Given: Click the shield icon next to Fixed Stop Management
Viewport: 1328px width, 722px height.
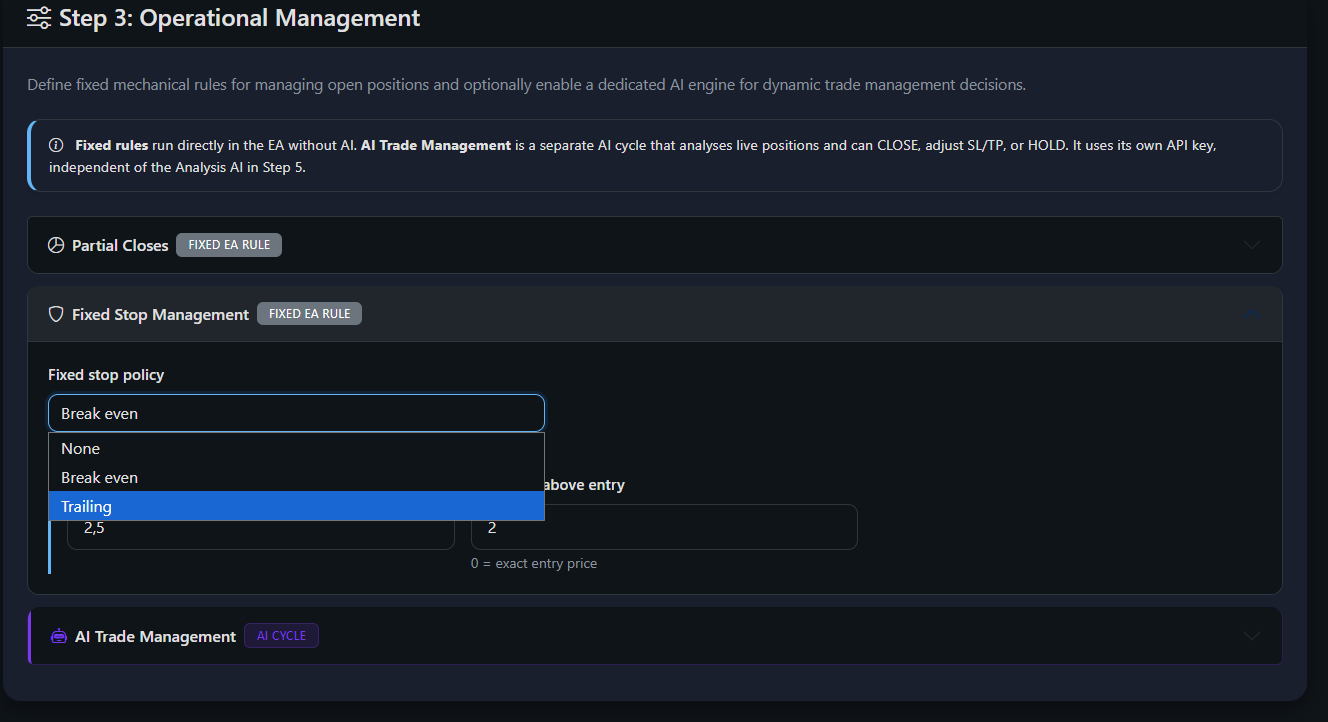Looking at the screenshot, I should pos(56,314).
